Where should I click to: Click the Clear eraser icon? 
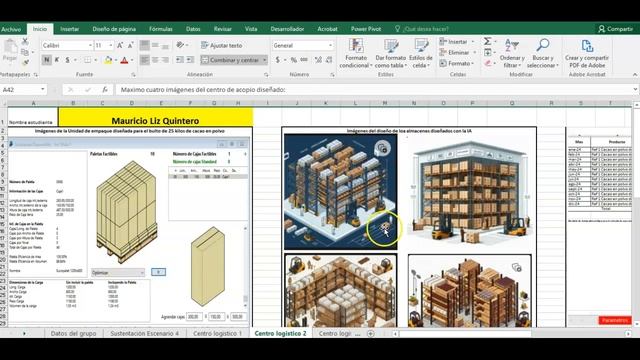point(488,63)
